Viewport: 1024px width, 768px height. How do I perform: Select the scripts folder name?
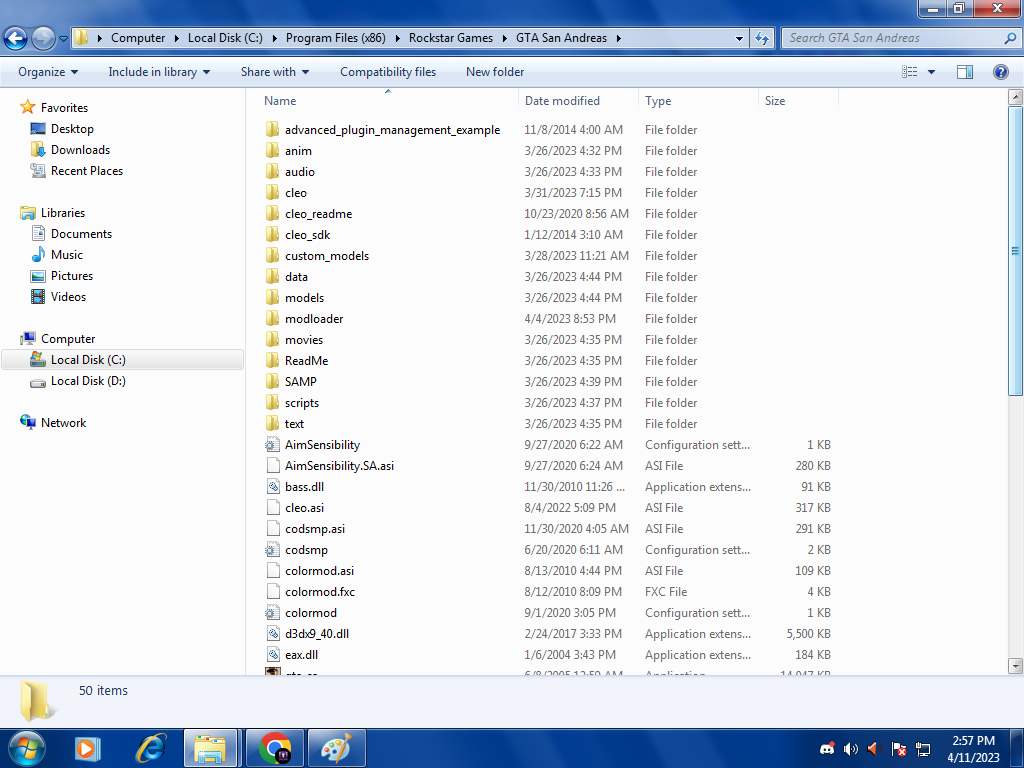(302, 403)
